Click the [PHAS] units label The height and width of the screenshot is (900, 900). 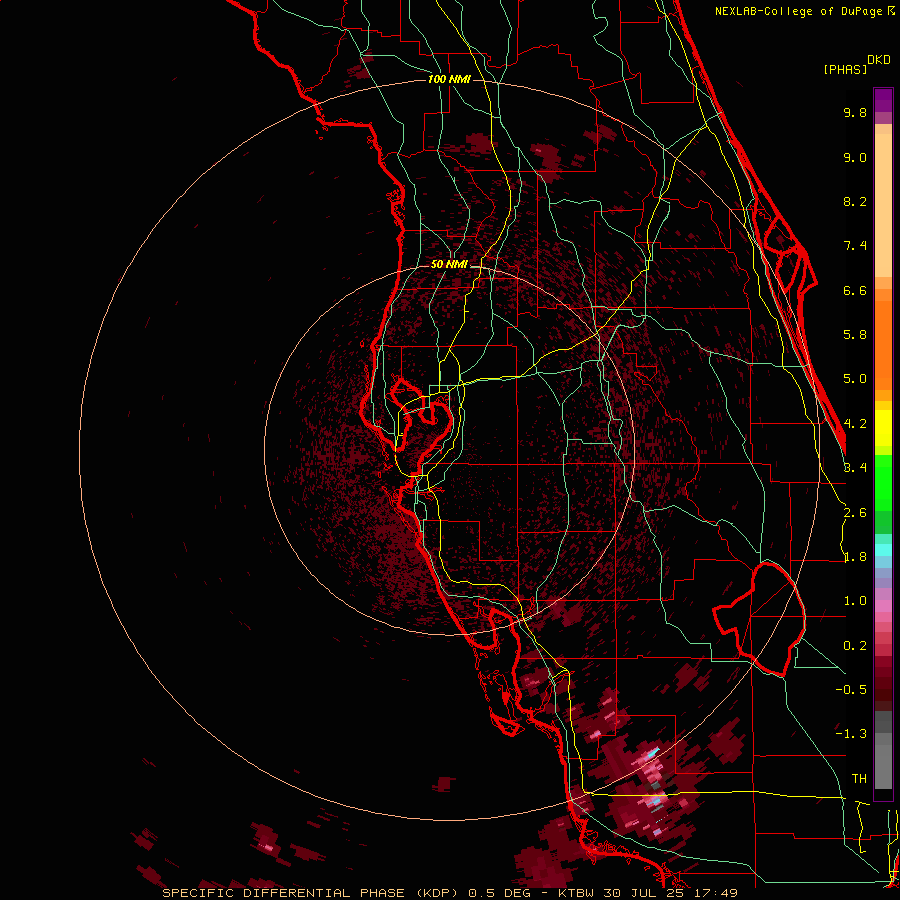tap(845, 69)
